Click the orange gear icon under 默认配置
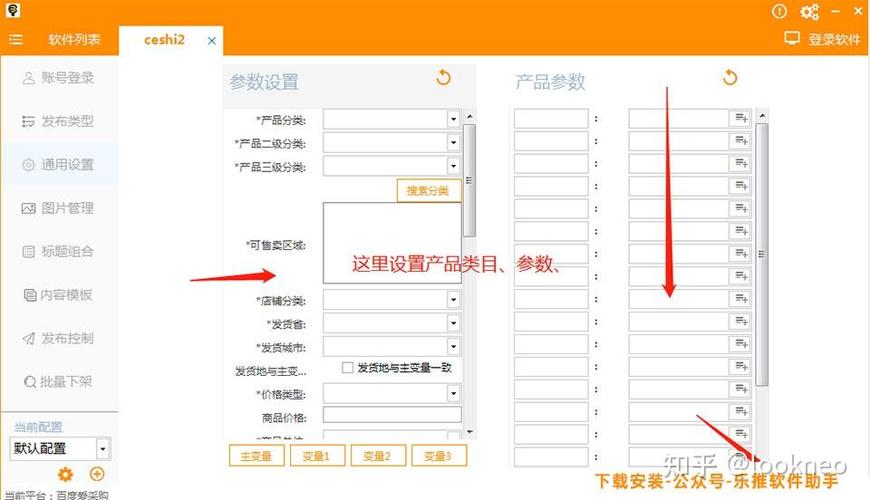 [x=65, y=474]
